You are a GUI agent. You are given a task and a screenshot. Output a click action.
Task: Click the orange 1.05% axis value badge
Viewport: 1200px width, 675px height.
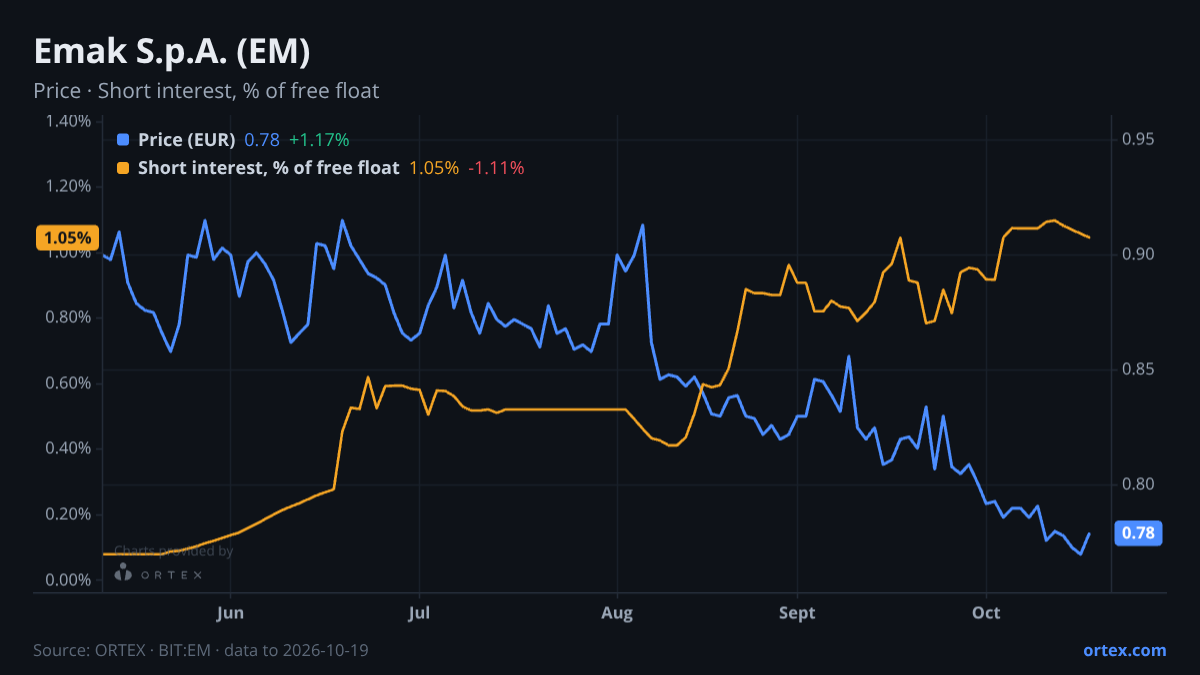pyautogui.click(x=67, y=238)
